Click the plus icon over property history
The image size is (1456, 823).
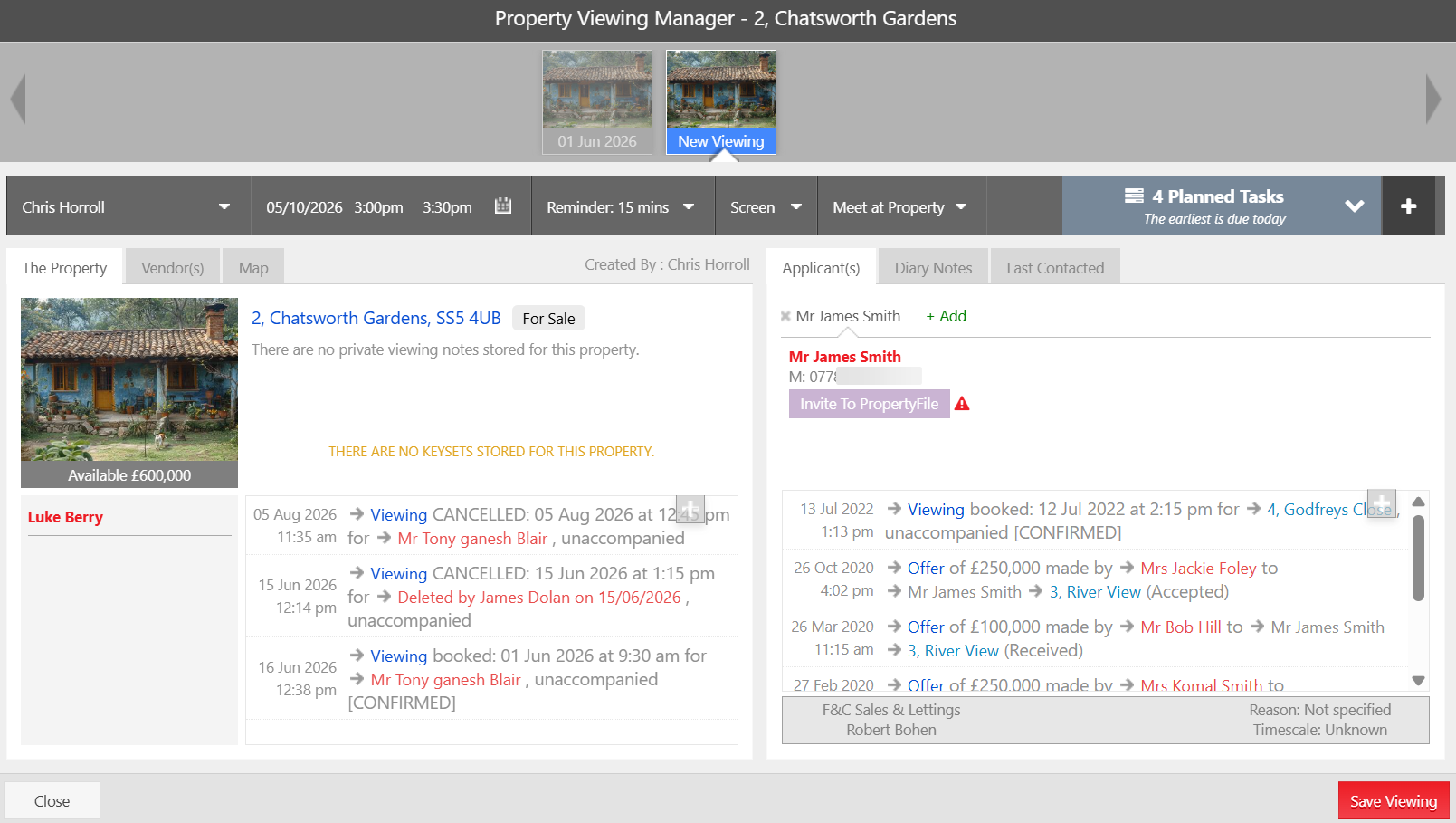tap(690, 510)
